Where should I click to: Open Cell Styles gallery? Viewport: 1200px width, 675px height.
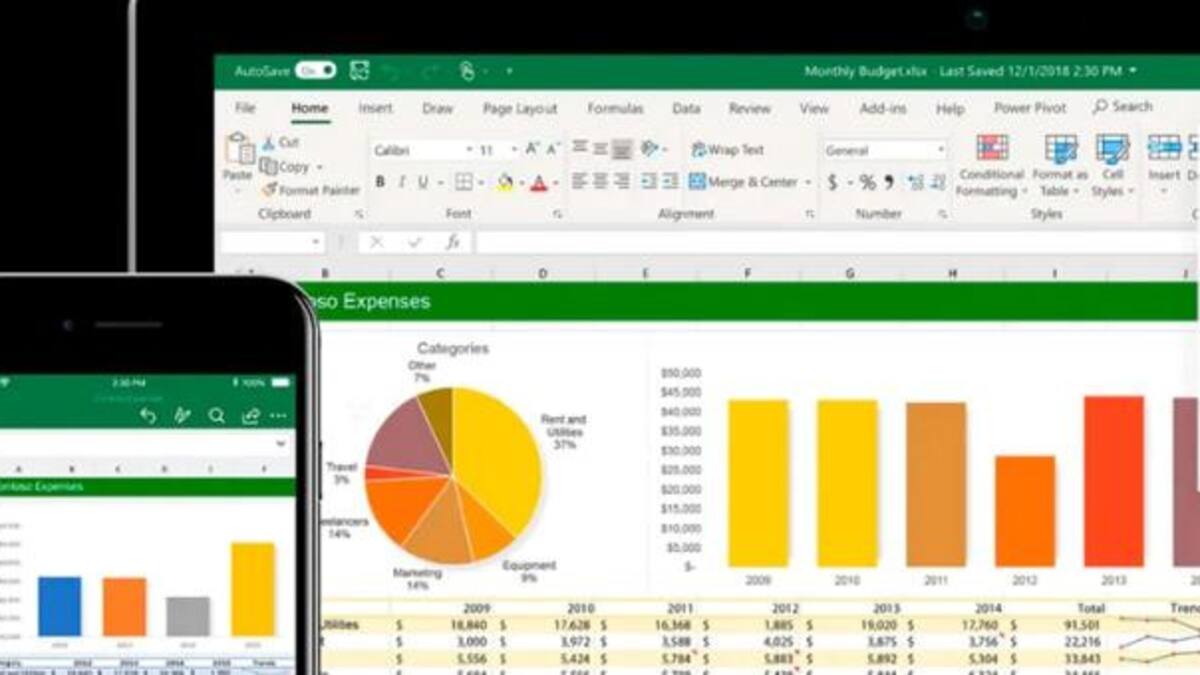click(x=1112, y=166)
